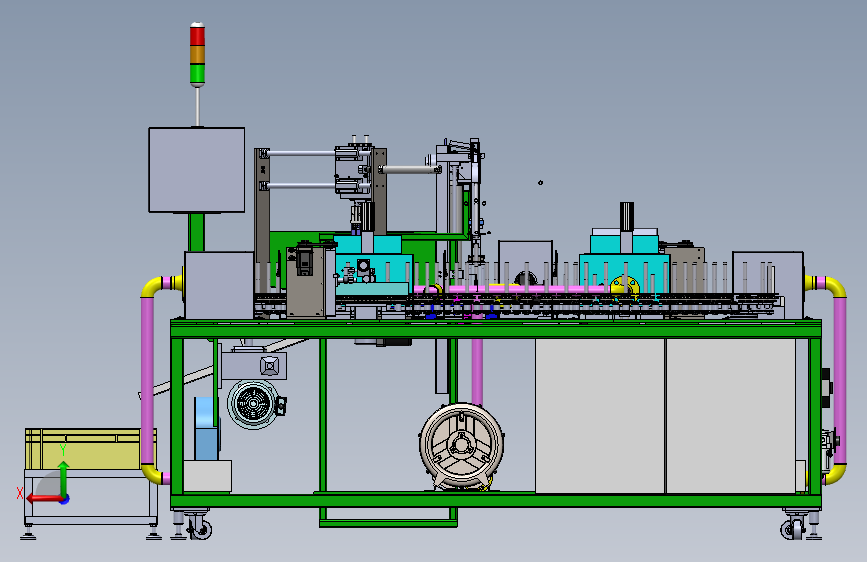Click the green Y axis arrow of the triad
Image resolution: width=867 pixels, height=562 pixels.
(x=64, y=478)
